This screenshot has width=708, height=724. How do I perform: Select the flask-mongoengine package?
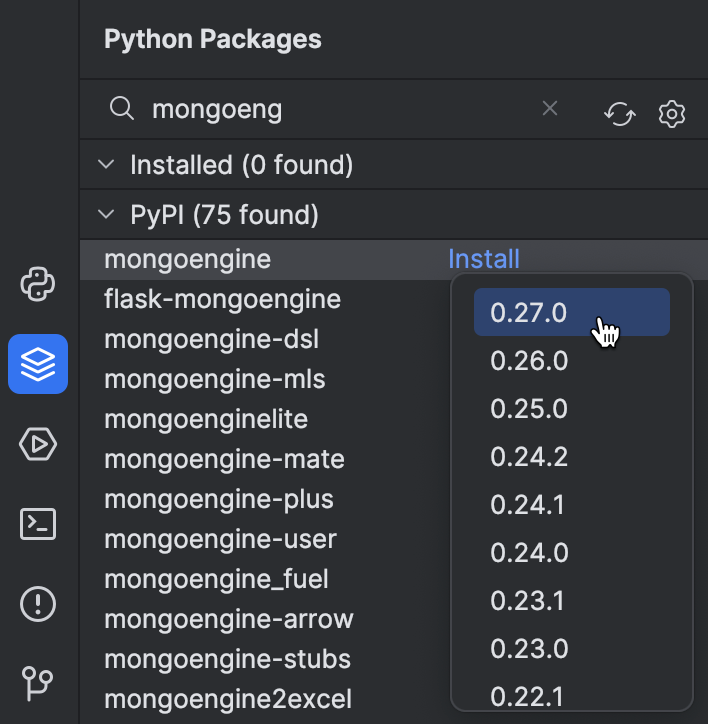click(x=222, y=299)
